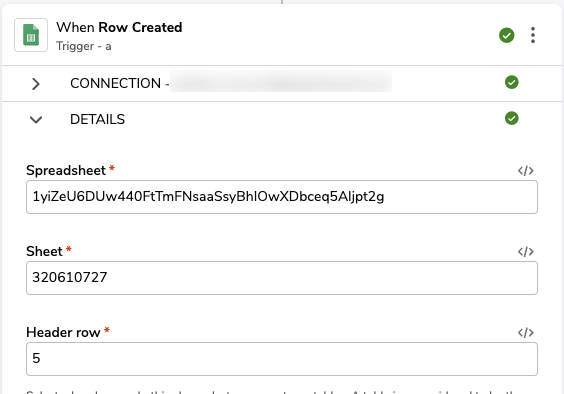Toggle code mode for Sheet field

[526, 252]
